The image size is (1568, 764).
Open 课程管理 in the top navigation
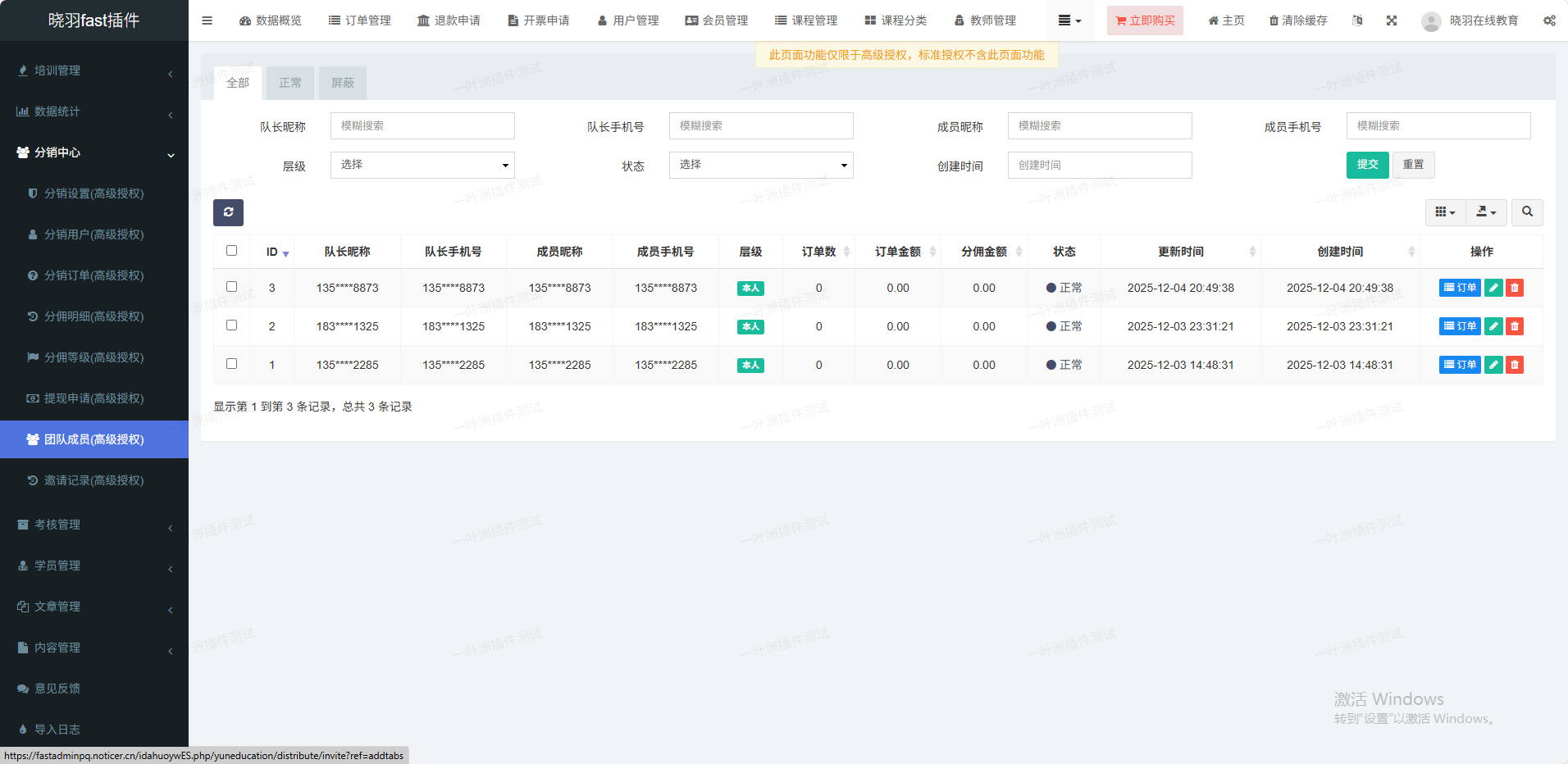click(806, 20)
